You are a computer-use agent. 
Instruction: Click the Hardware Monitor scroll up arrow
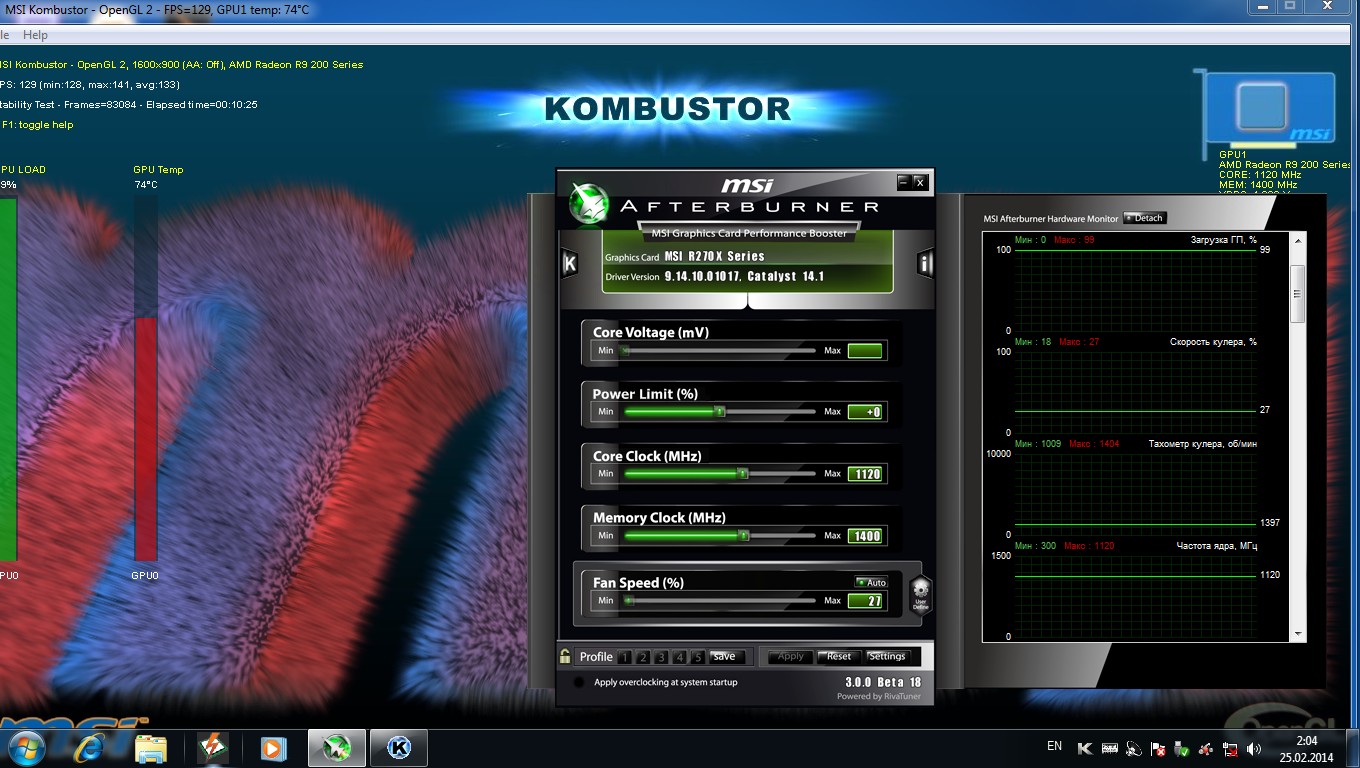(x=1298, y=241)
